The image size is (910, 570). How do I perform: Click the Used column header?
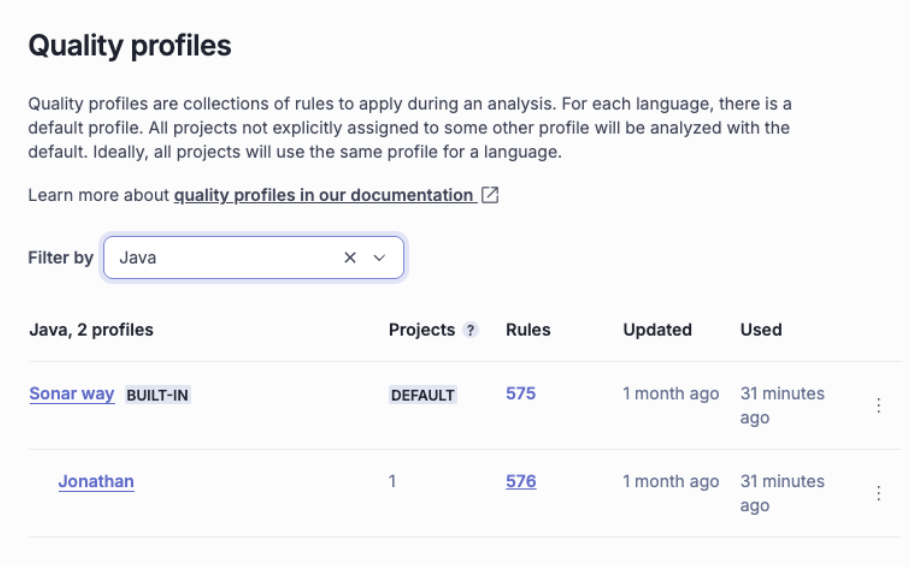point(760,330)
